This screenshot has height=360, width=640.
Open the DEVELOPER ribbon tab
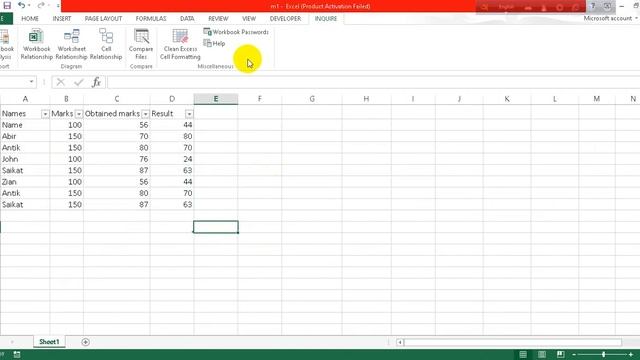285,19
